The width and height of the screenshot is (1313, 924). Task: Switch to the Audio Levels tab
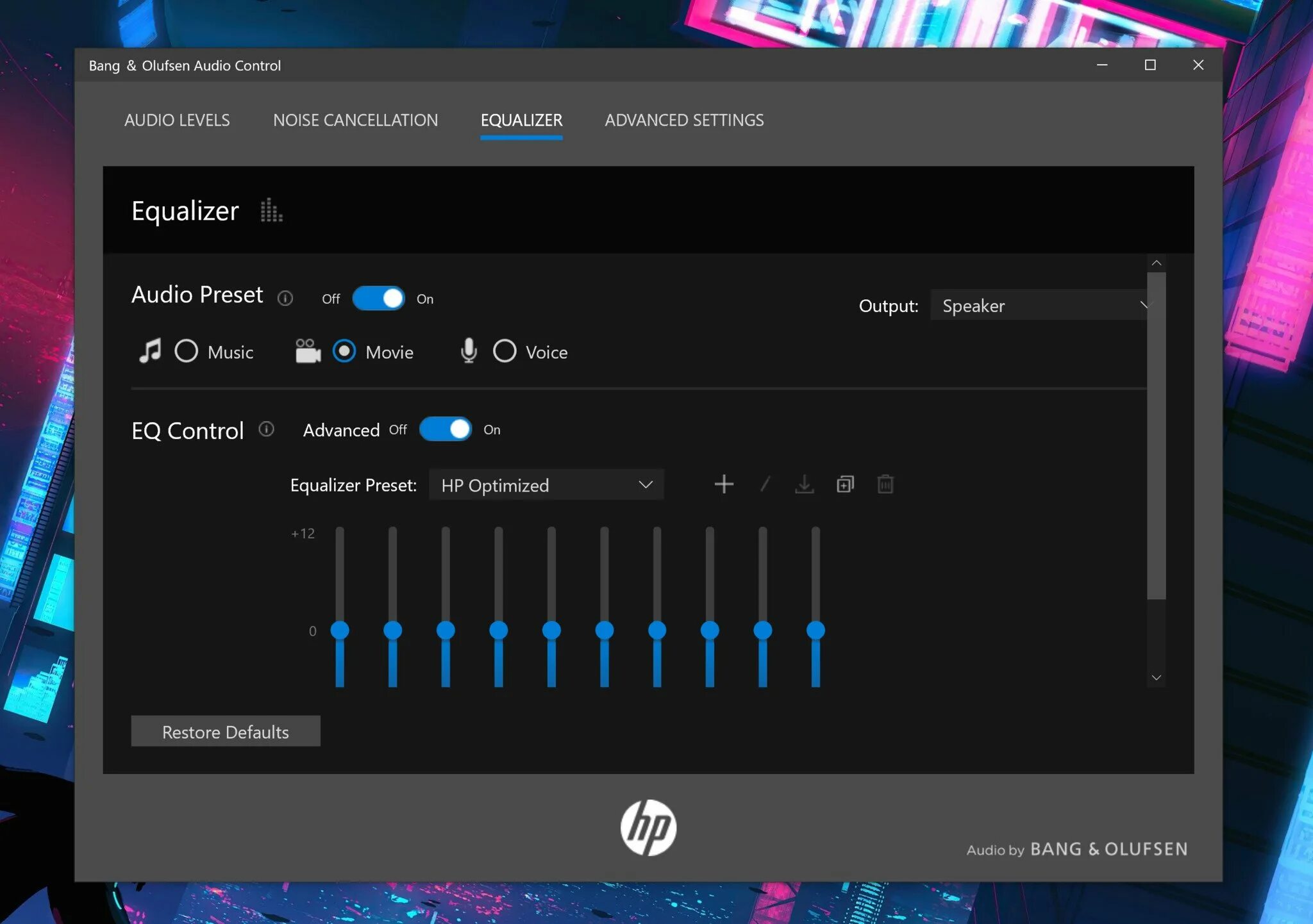point(177,120)
